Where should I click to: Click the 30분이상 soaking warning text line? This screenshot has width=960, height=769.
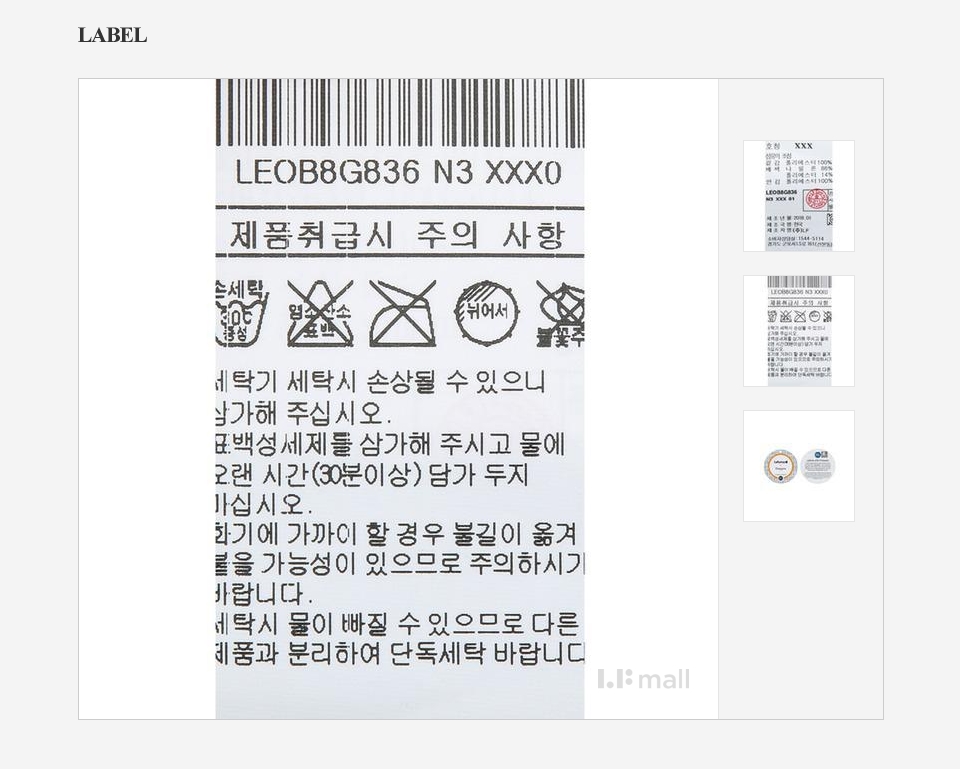(x=371, y=475)
